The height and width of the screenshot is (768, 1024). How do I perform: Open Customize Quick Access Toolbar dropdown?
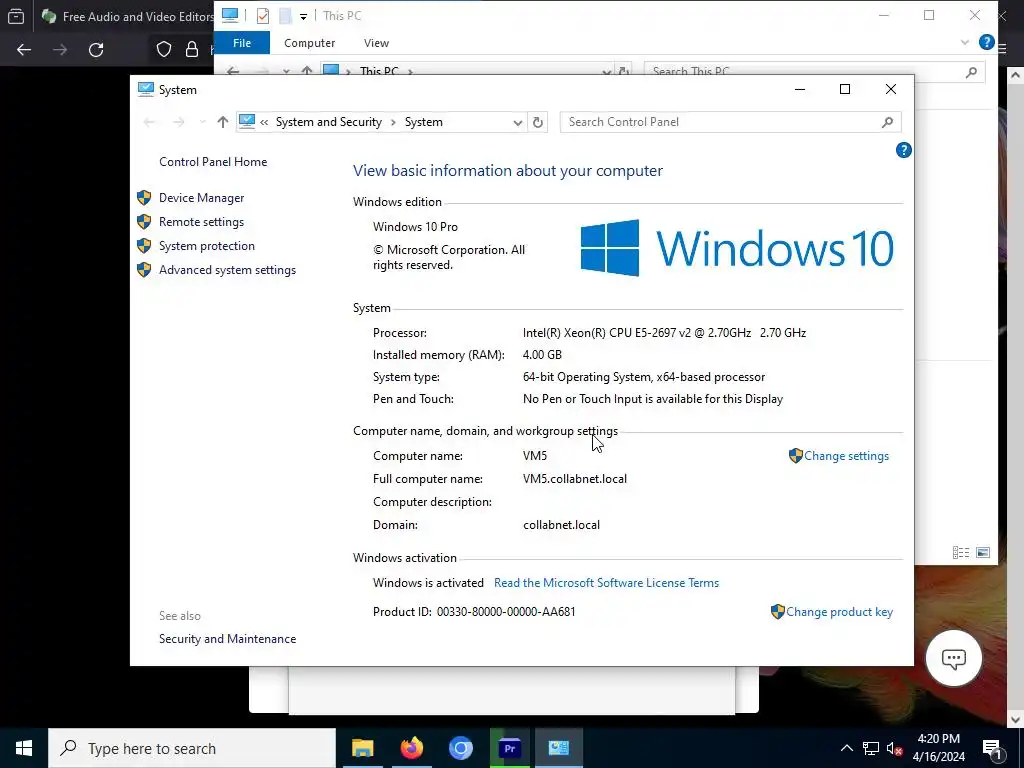click(x=303, y=16)
